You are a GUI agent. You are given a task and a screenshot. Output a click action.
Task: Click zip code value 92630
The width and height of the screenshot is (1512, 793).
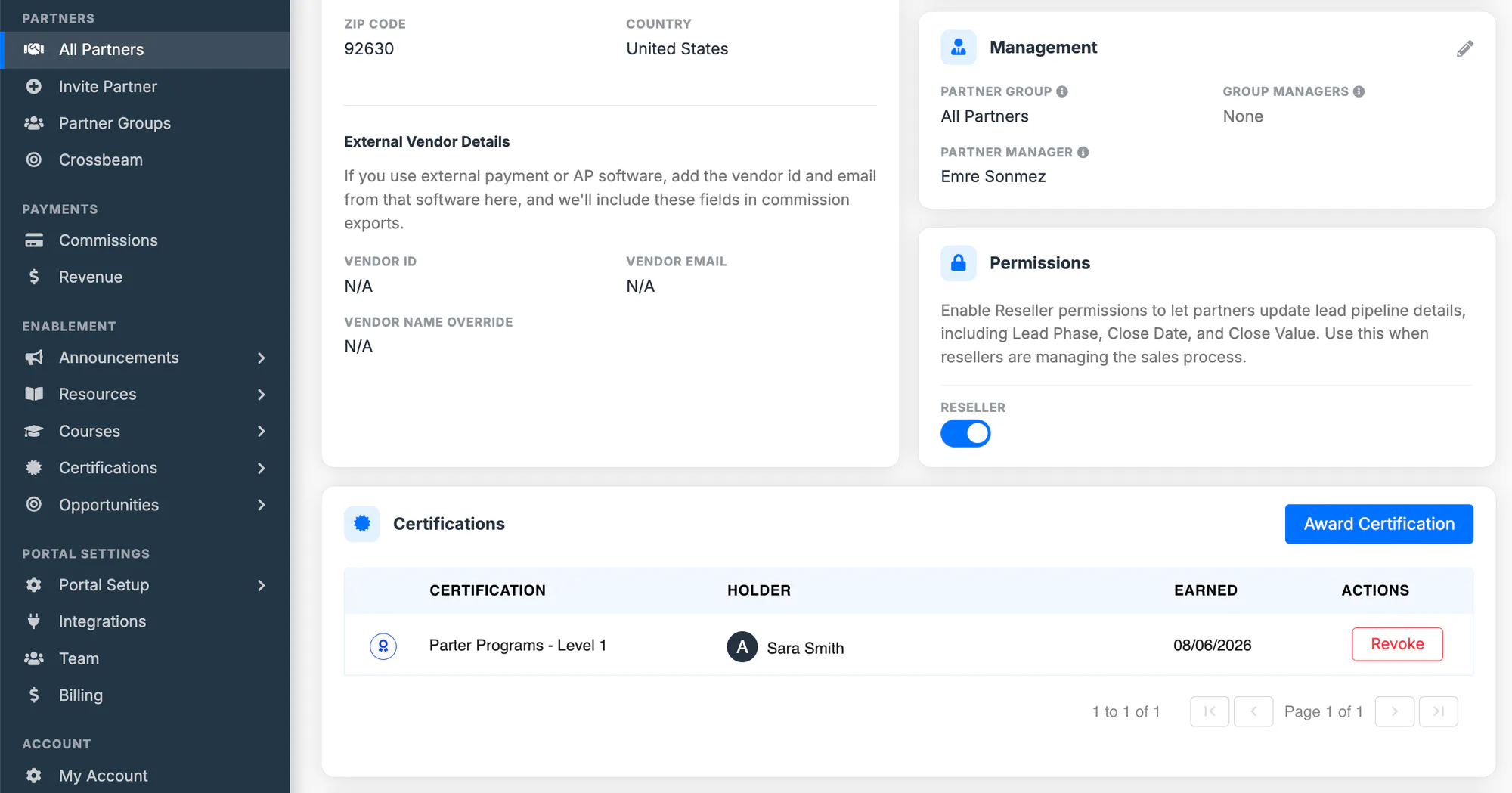click(369, 48)
